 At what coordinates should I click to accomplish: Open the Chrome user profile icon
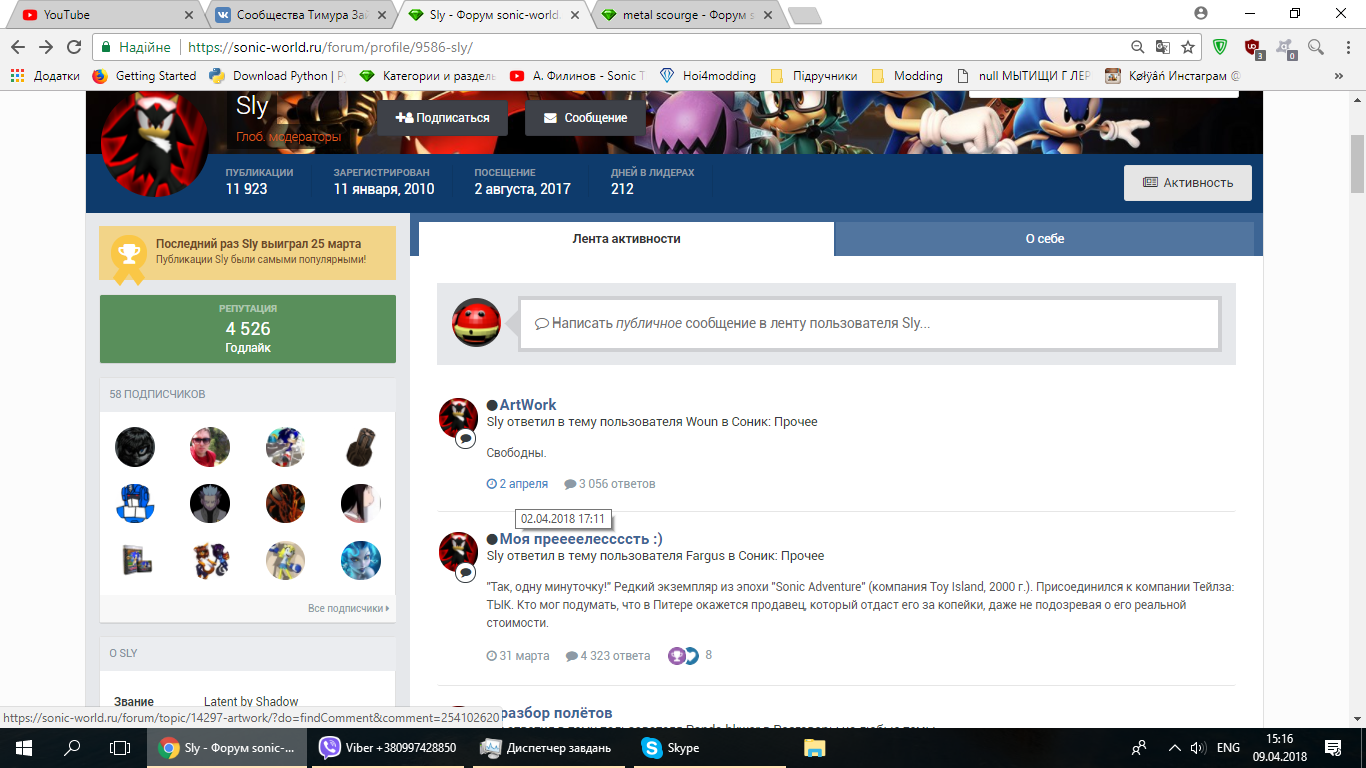pos(1201,14)
